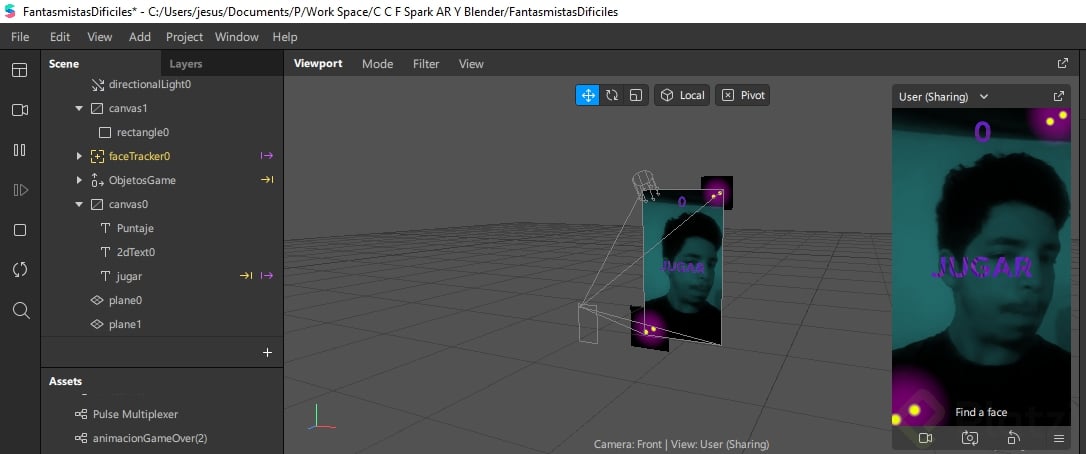
Task: Click simulator rotate device icon
Action: [x=1013, y=438]
